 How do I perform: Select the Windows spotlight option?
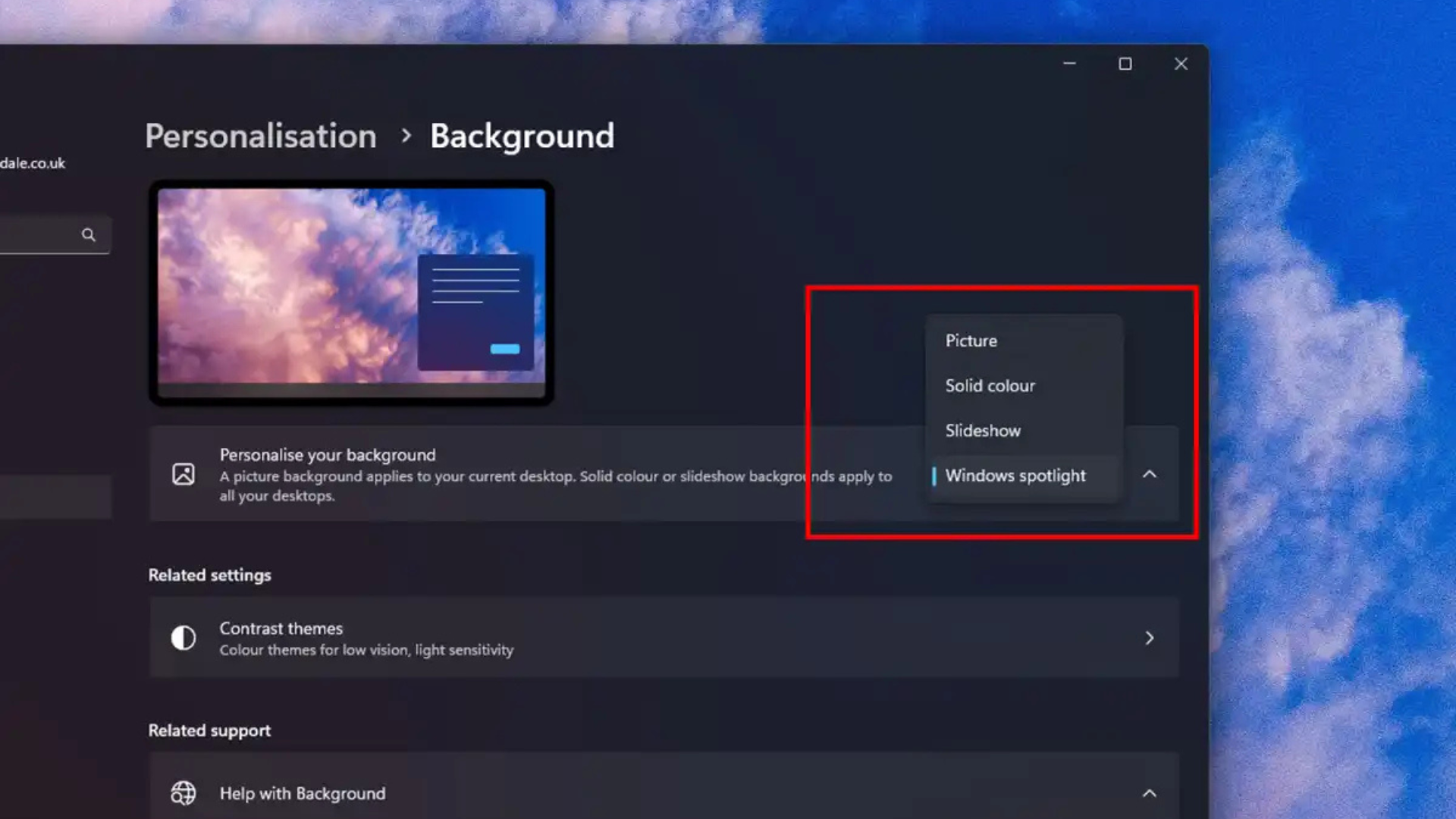coord(1015,475)
